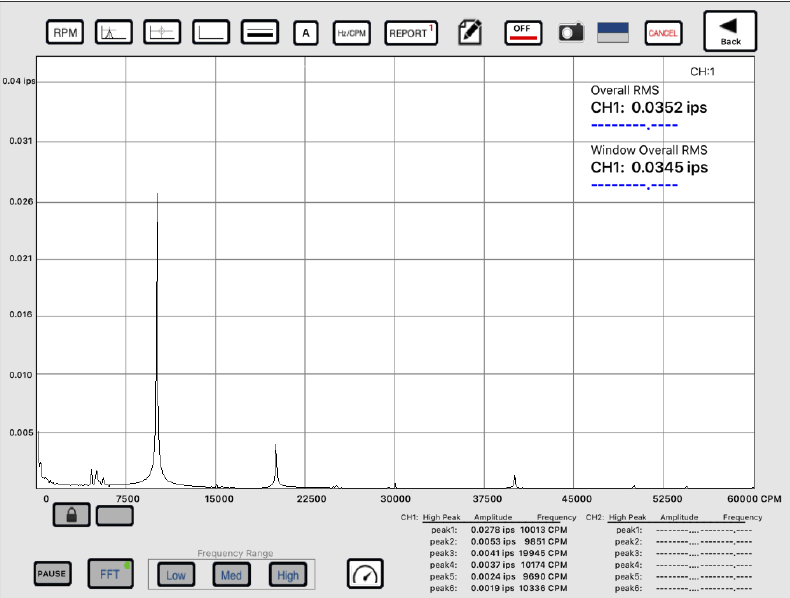Click the 0.04 ips y-axis label
This screenshot has height=598, width=790.
click(x=19, y=81)
